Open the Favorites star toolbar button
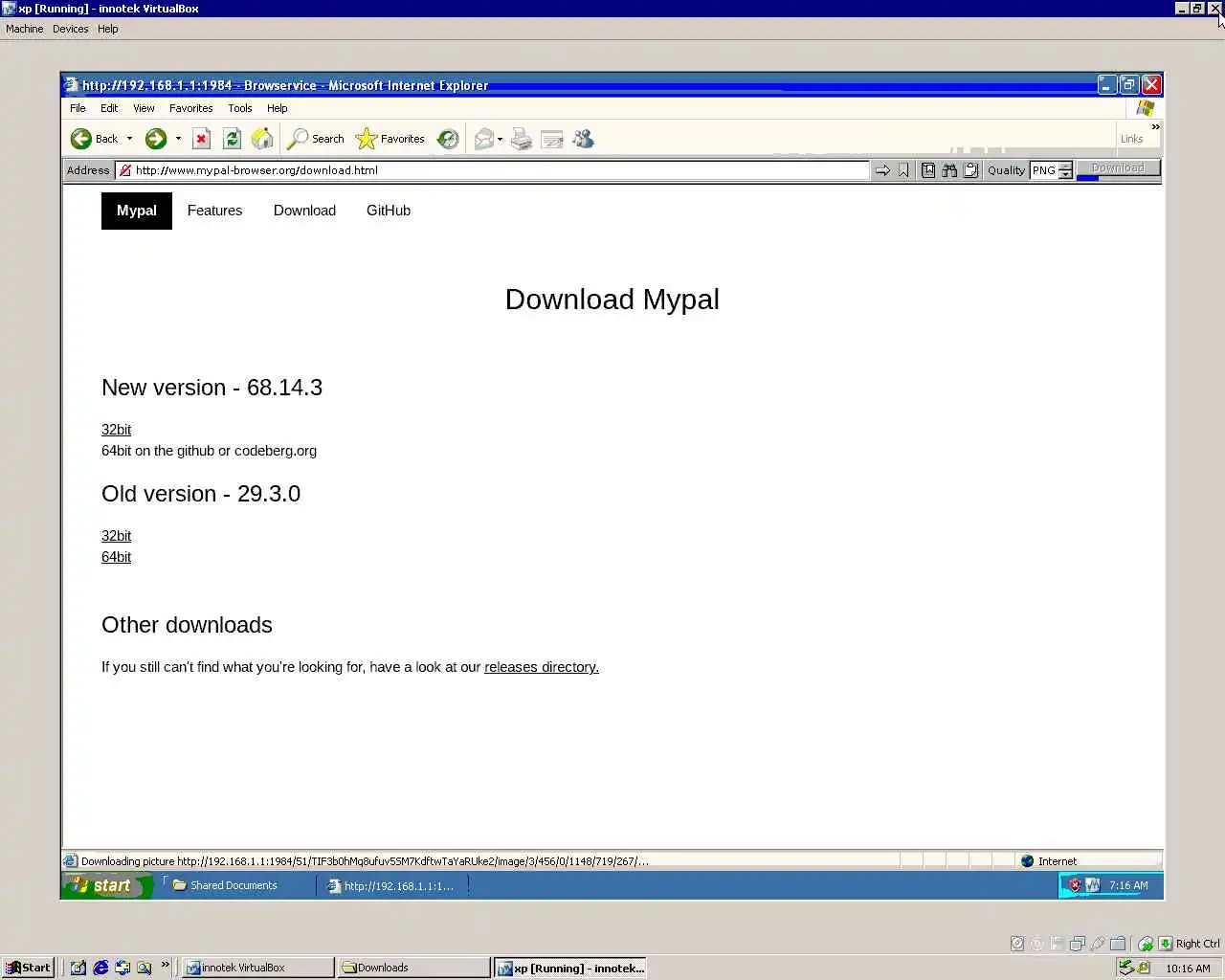 tap(390, 139)
